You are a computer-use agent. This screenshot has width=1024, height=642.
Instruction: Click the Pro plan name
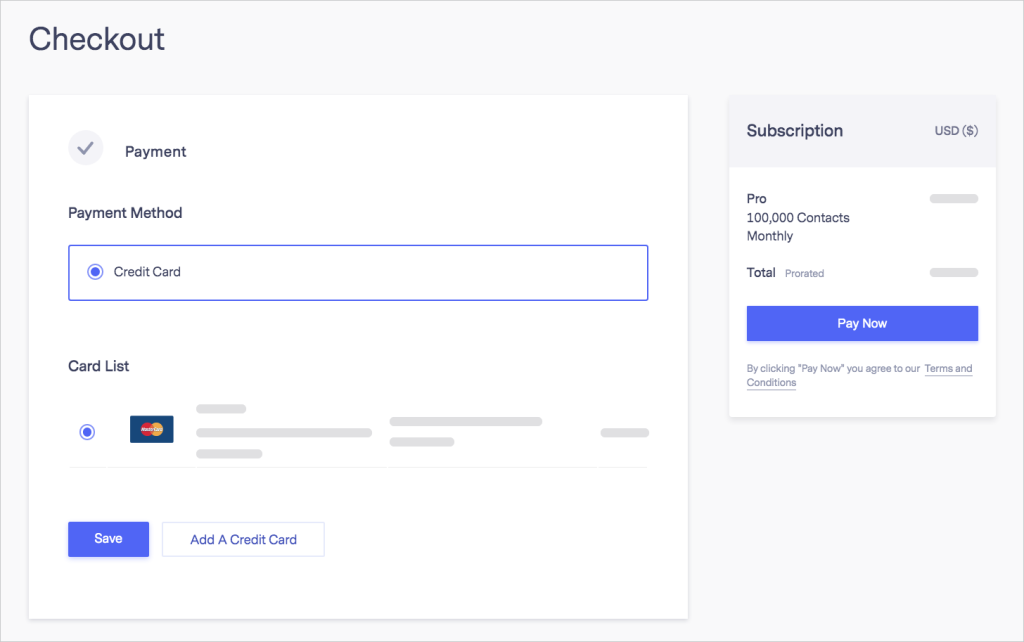tap(756, 199)
